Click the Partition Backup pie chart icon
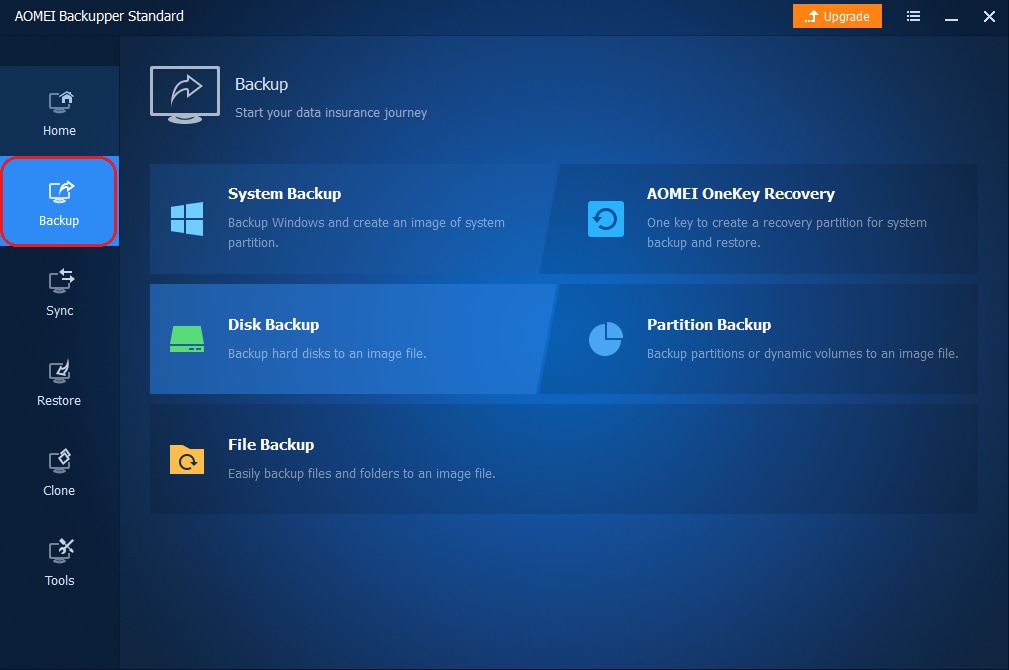1009x670 pixels. [606, 339]
